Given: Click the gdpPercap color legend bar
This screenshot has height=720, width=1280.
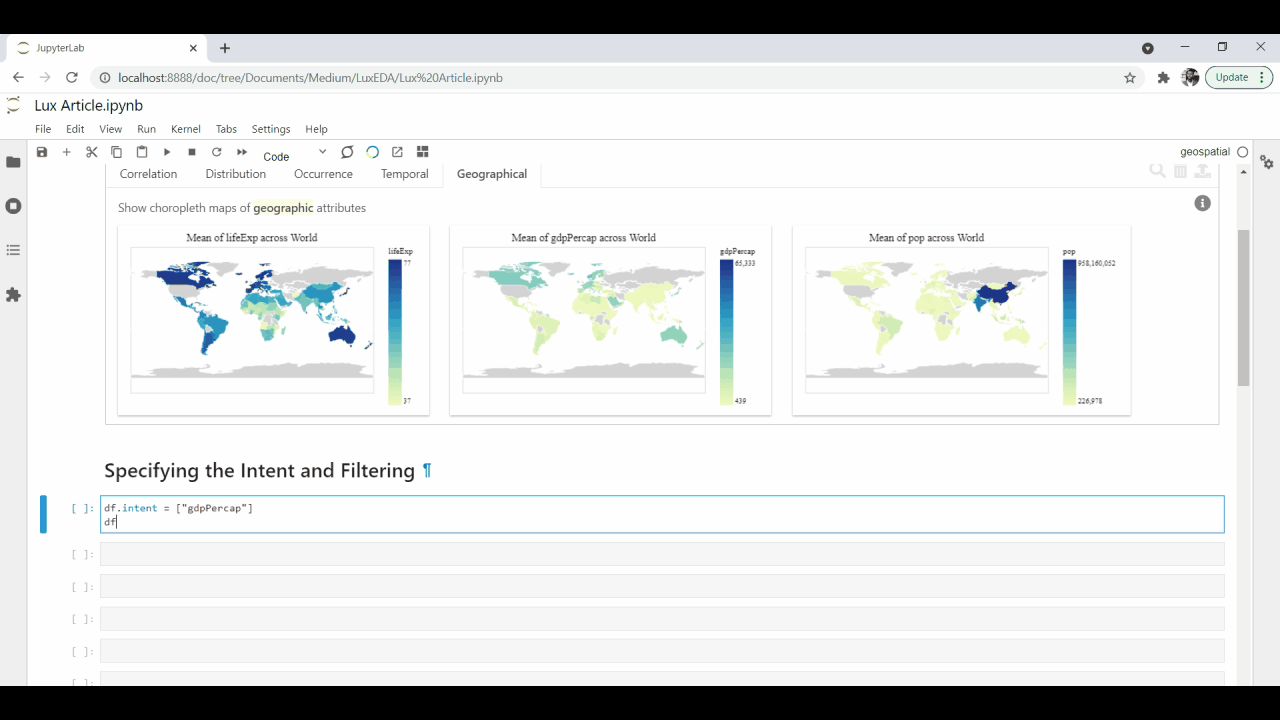Looking at the screenshot, I should pyautogui.click(x=726, y=332).
